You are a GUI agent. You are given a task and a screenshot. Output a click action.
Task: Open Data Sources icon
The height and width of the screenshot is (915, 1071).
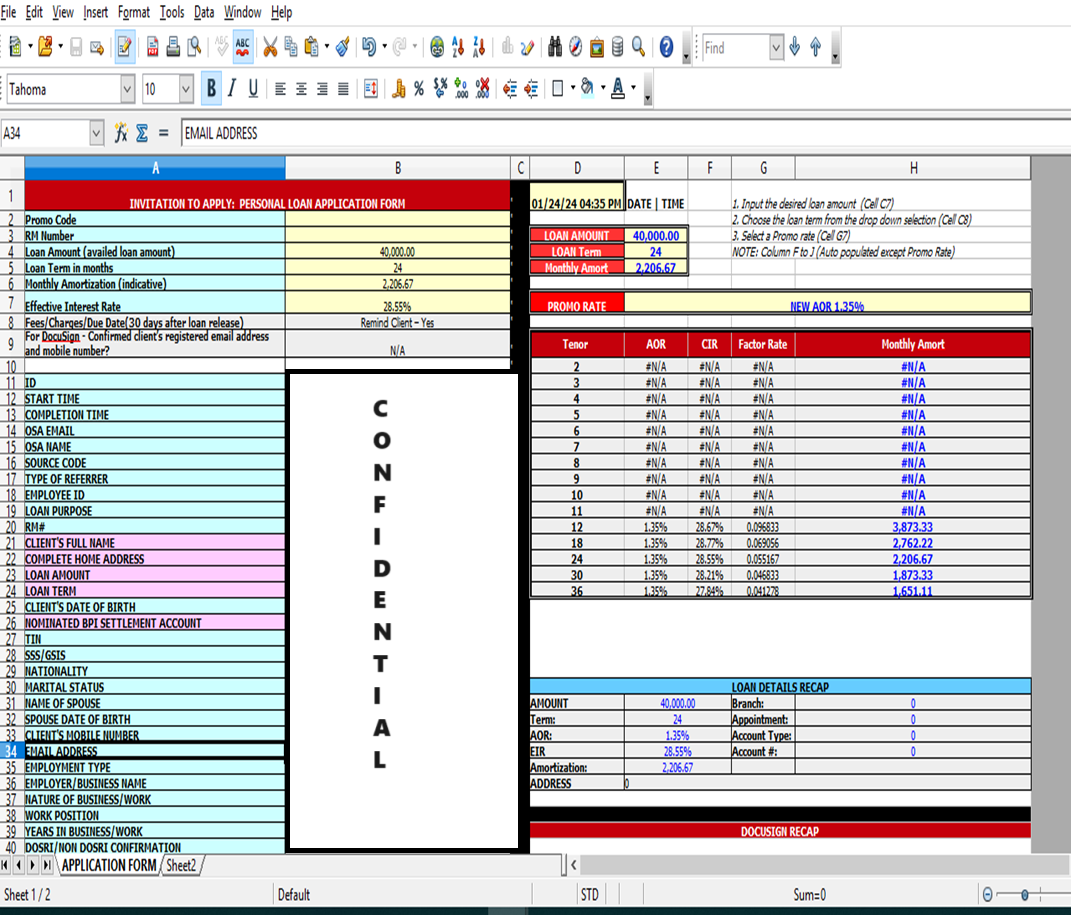coord(617,47)
